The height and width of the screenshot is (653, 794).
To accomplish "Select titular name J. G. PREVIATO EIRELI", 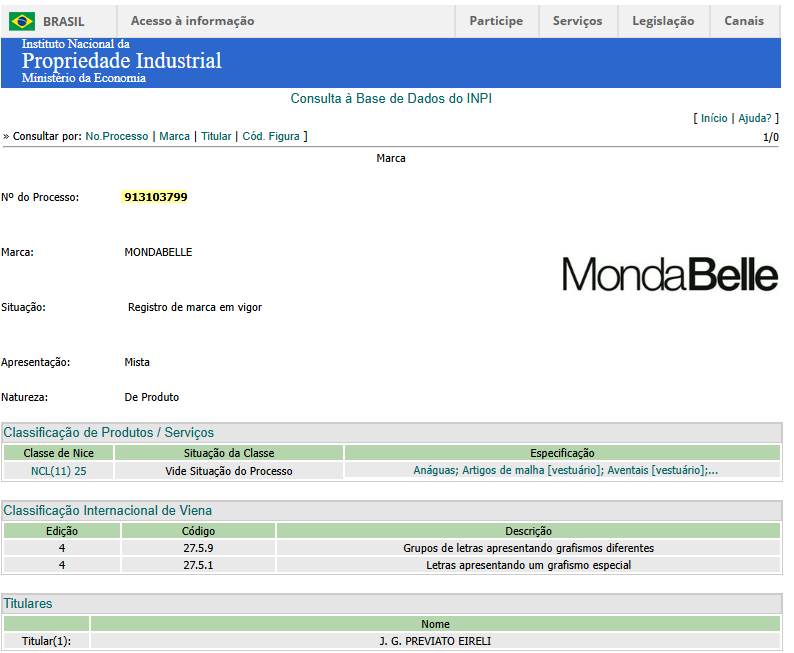I will pos(435,641).
